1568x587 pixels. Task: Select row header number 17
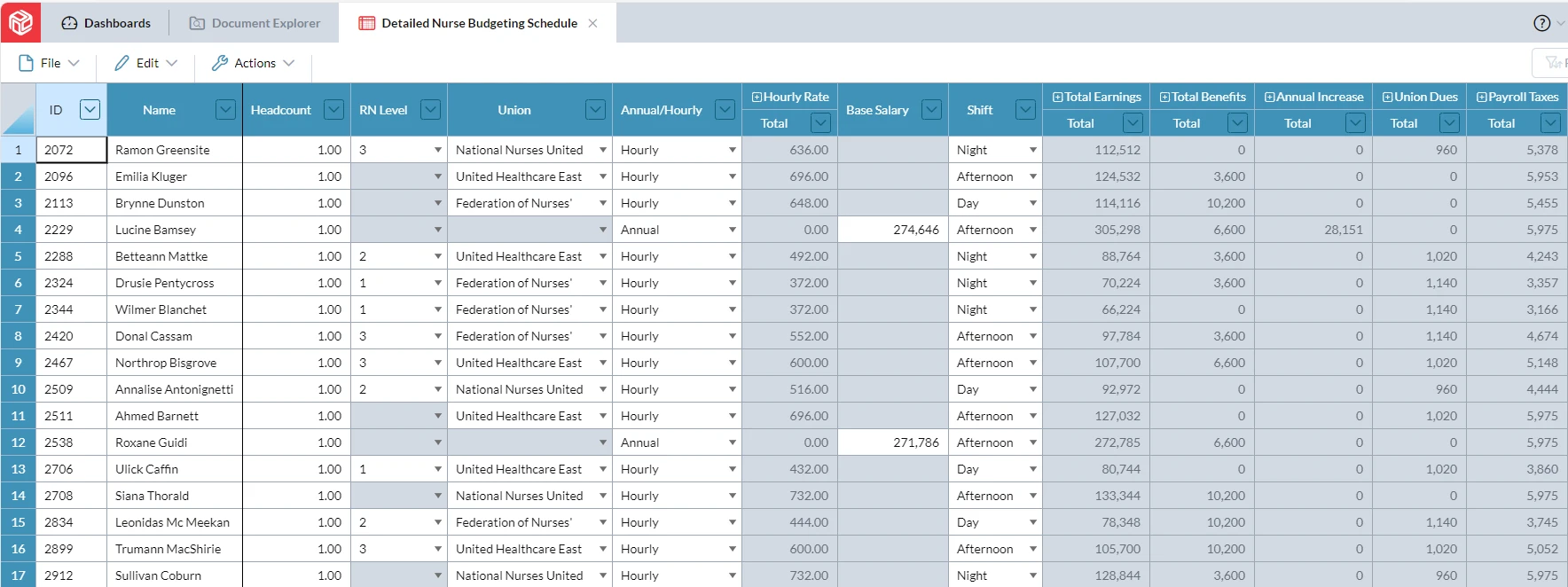pyautogui.click(x=18, y=575)
